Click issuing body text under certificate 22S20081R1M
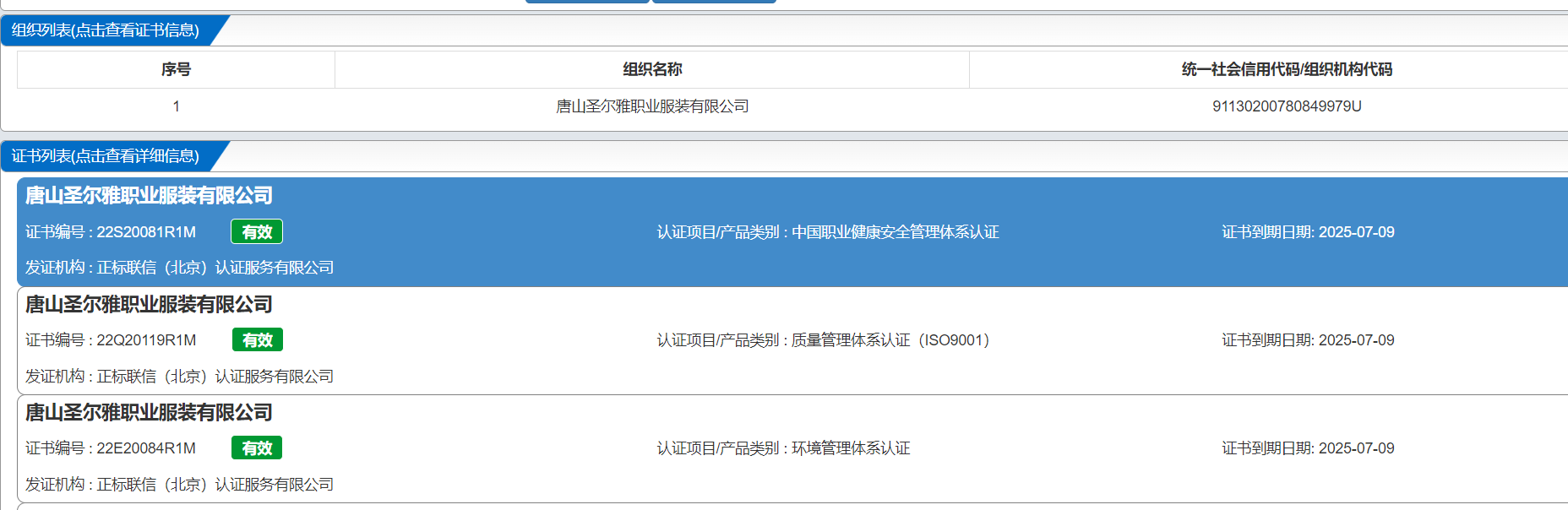This screenshot has width=1568, height=510. pyautogui.click(x=180, y=268)
